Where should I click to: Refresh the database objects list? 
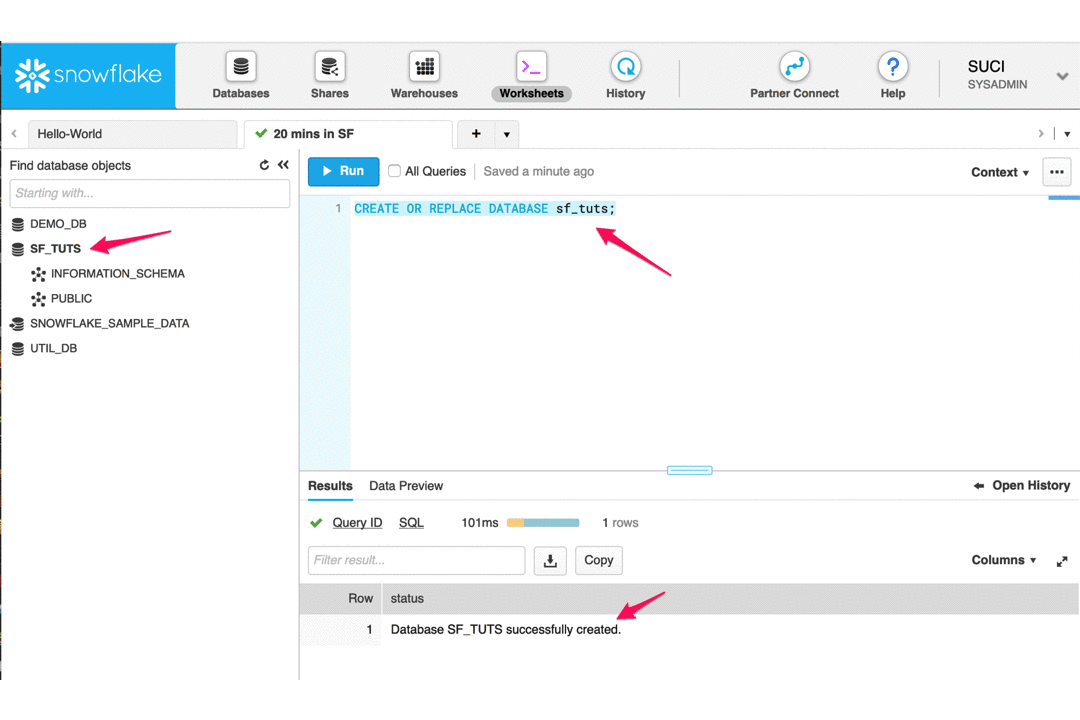[x=263, y=165]
